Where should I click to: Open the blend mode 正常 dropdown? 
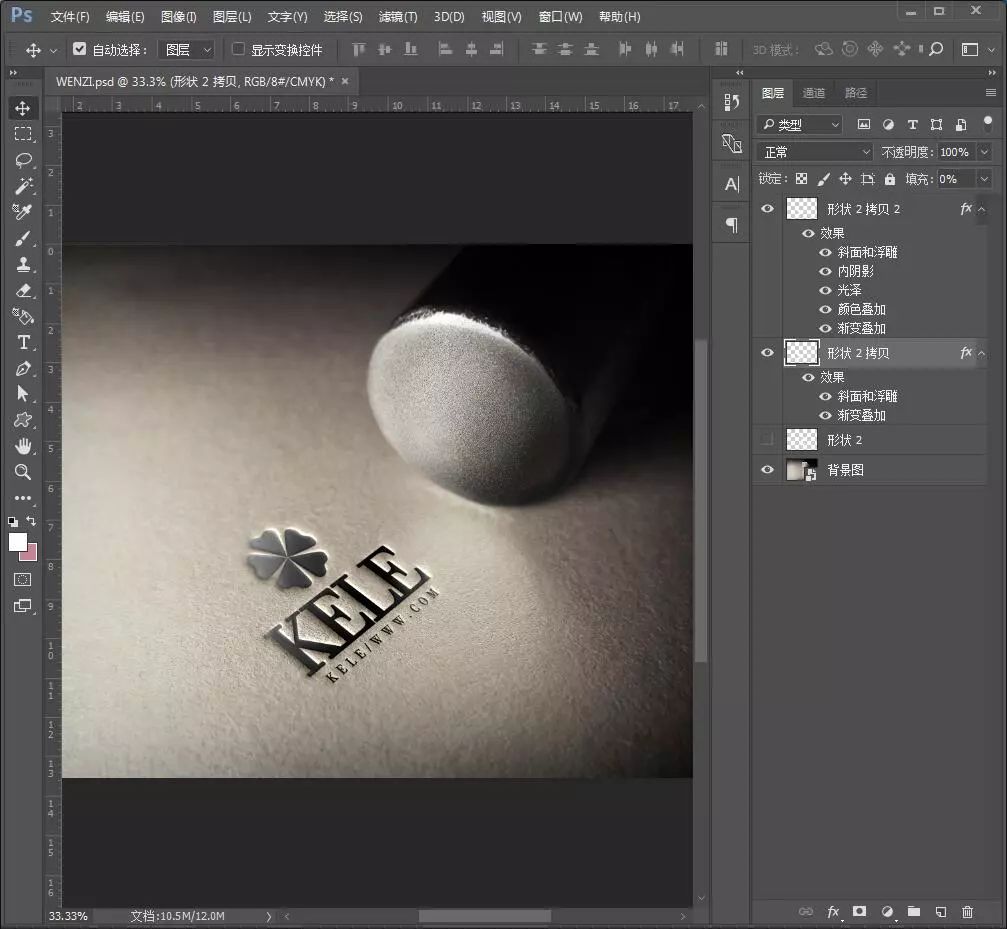[x=816, y=152]
